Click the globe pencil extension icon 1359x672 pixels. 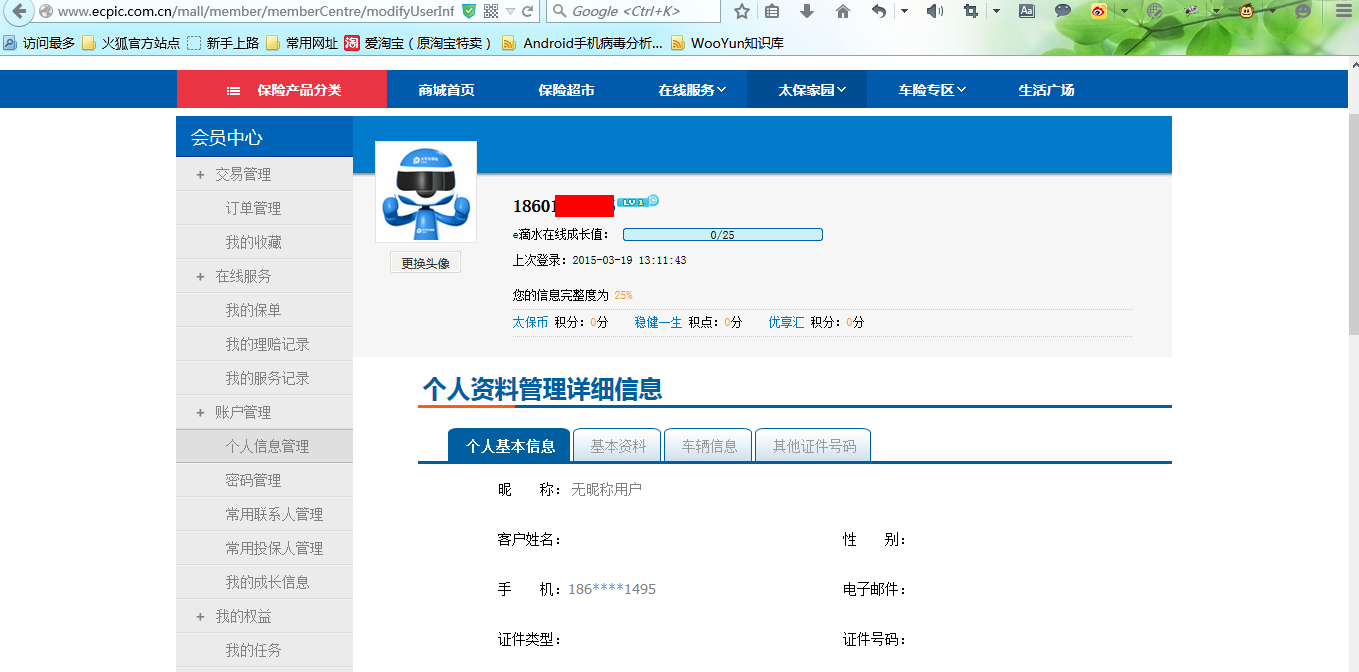[1155, 11]
